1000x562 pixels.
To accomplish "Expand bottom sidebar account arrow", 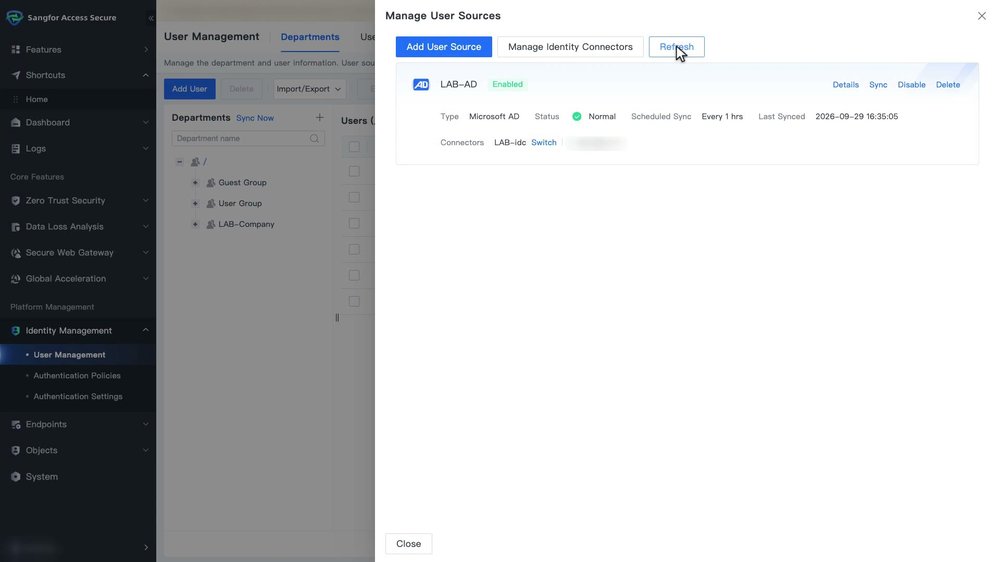I will 146,547.
